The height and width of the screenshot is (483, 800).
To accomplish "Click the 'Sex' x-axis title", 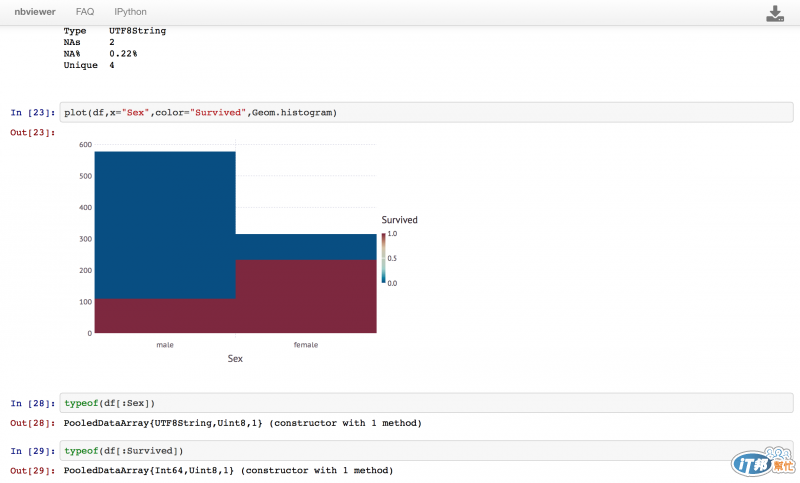I will pyautogui.click(x=235, y=359).
